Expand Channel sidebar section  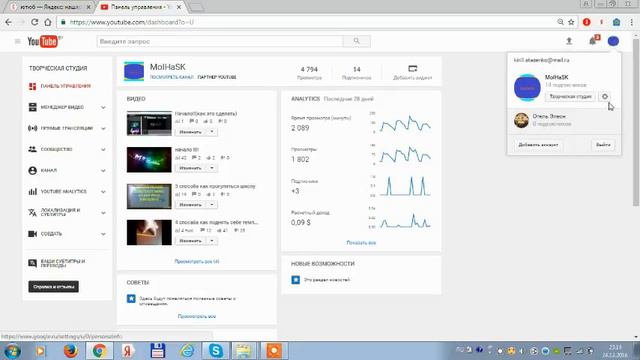click(x=103, y=171)
